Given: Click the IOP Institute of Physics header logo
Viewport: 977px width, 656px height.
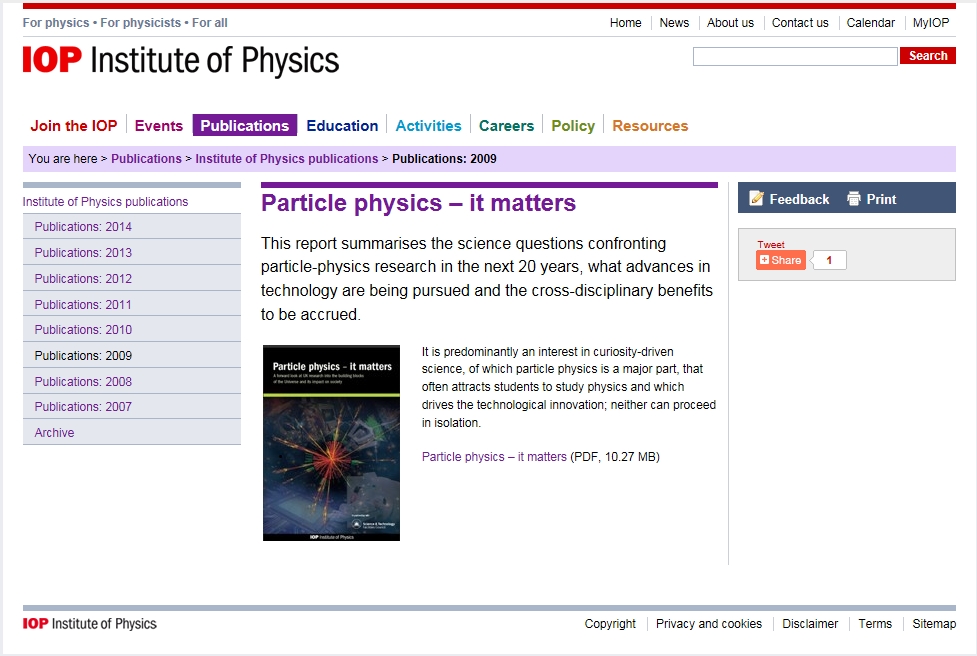Looking at the screenshot, I should pos(181,61).
